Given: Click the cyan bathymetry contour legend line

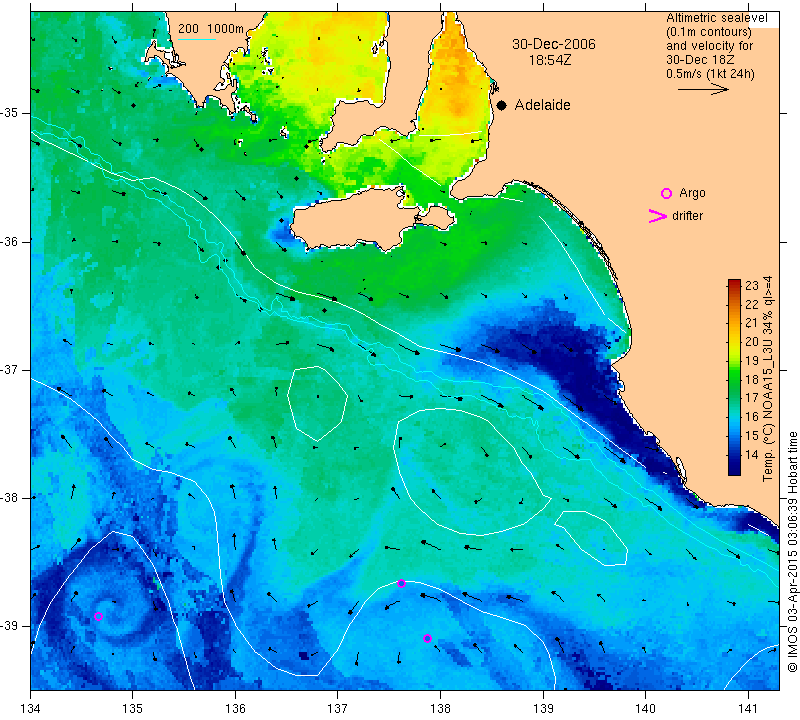Looking at the screenshot, I should coord(197,39).
